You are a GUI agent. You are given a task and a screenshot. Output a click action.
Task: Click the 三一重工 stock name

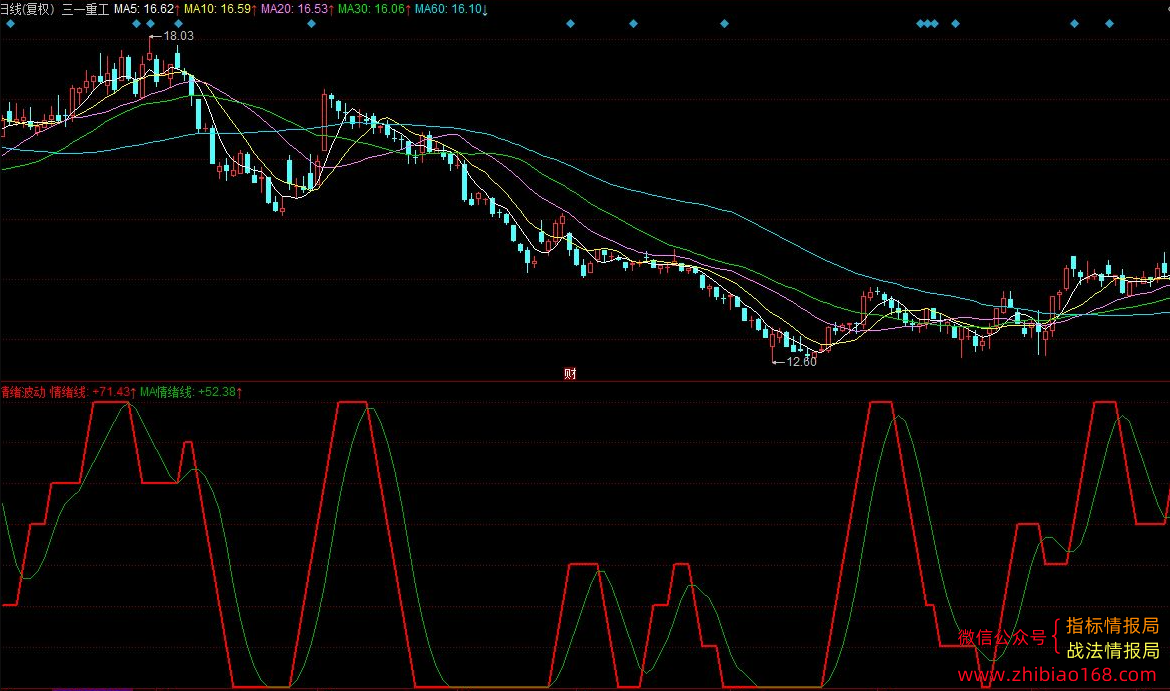pos(85,9)
